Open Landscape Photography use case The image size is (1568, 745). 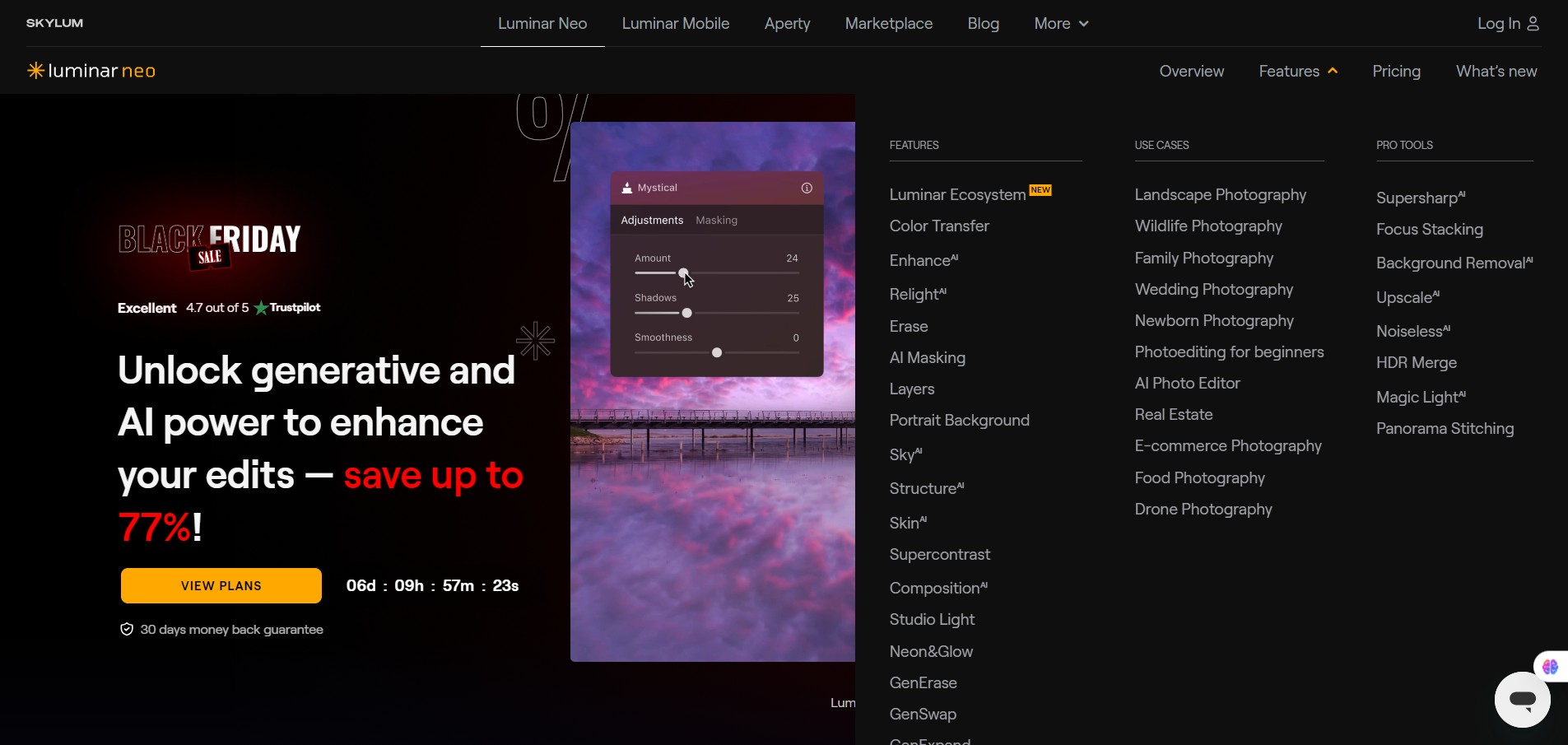1221,195
